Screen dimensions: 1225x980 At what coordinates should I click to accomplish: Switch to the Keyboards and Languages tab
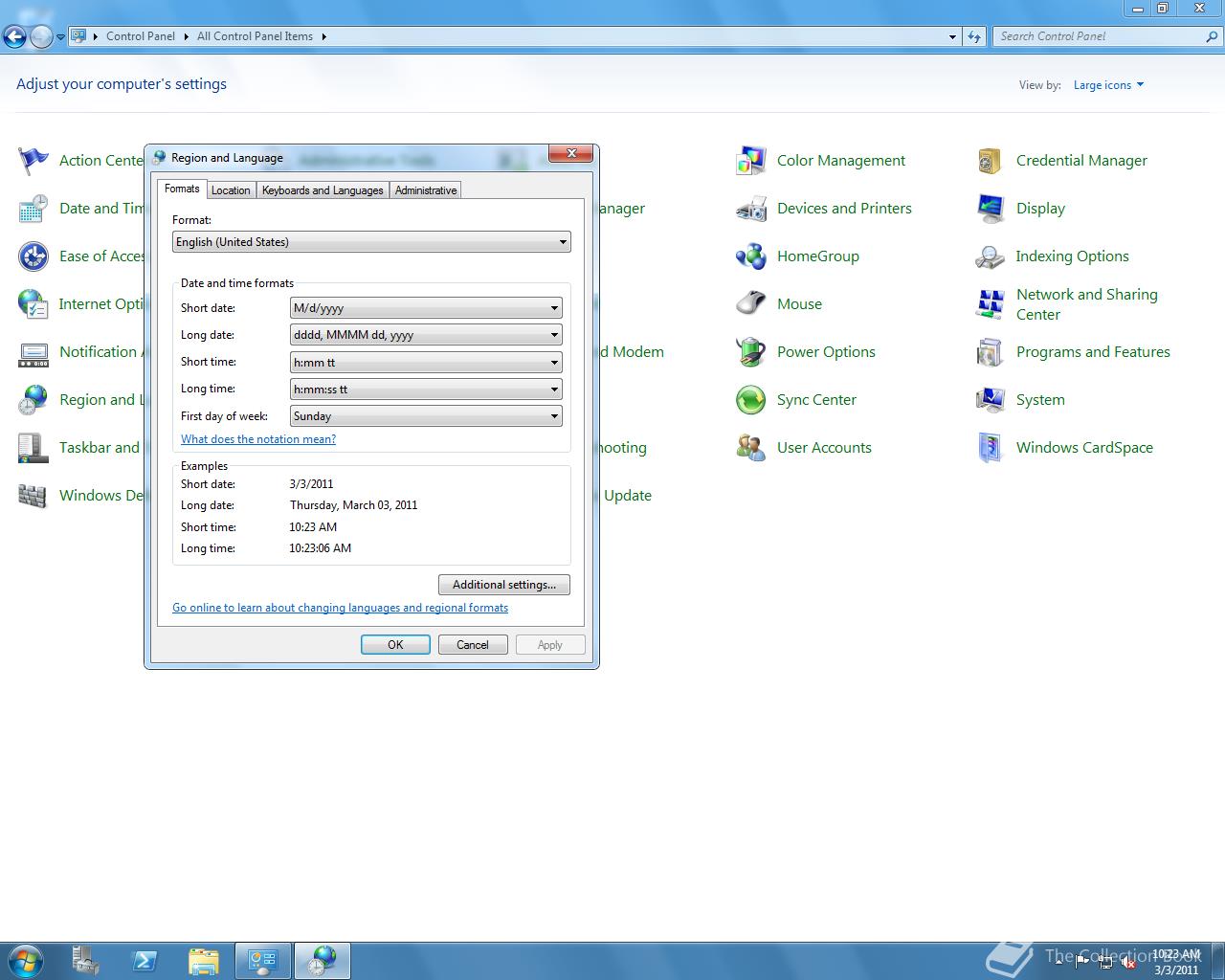[x=323, y=190]
